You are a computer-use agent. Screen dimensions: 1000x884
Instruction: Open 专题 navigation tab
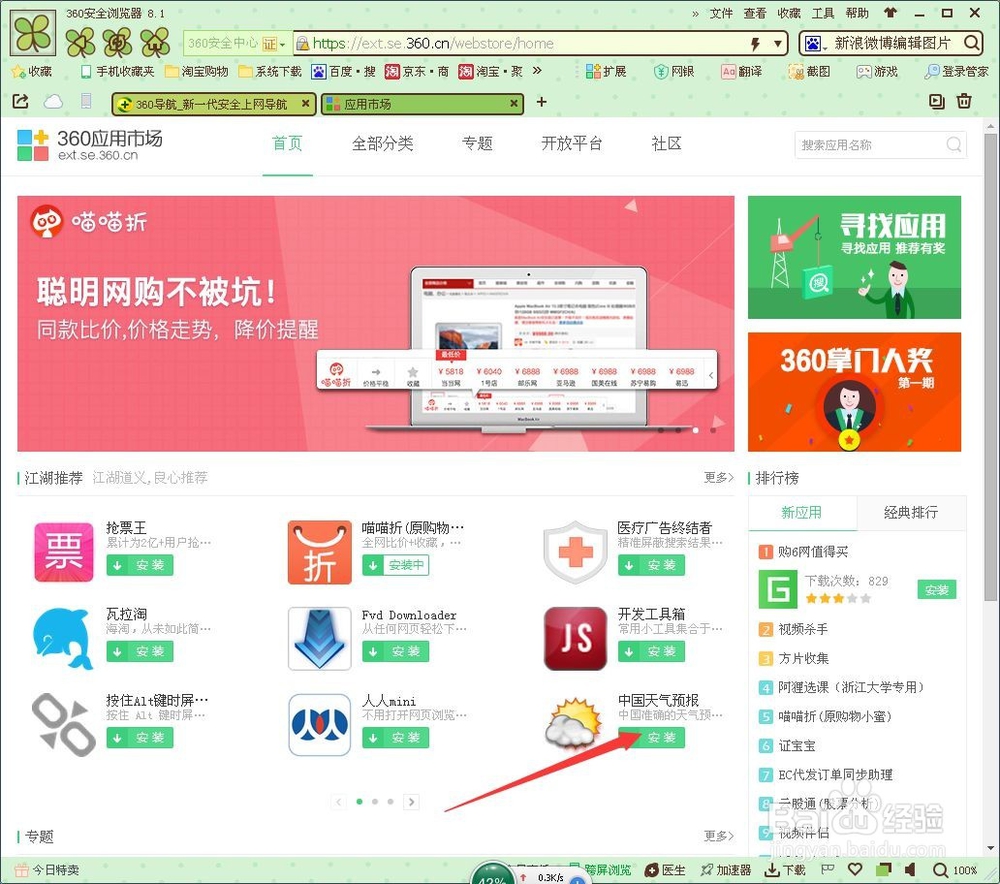[x=477, y=144]
